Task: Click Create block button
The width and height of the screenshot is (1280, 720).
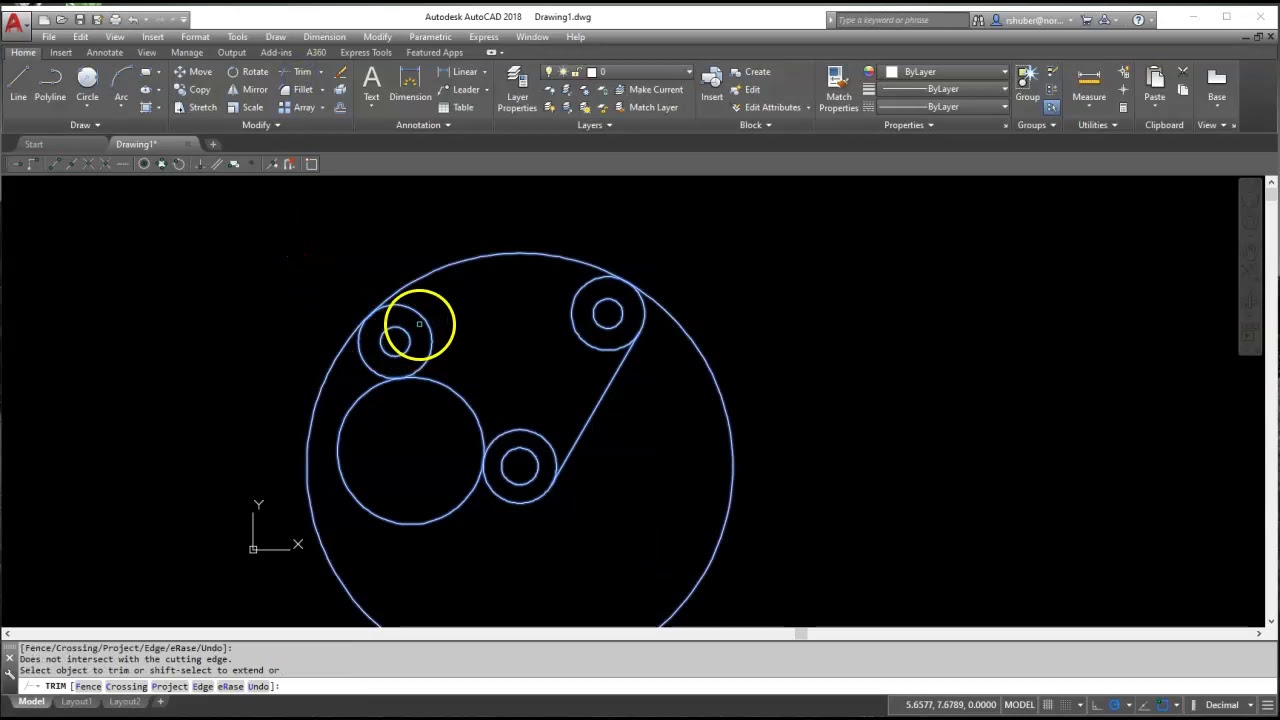Action: (749, 72)
